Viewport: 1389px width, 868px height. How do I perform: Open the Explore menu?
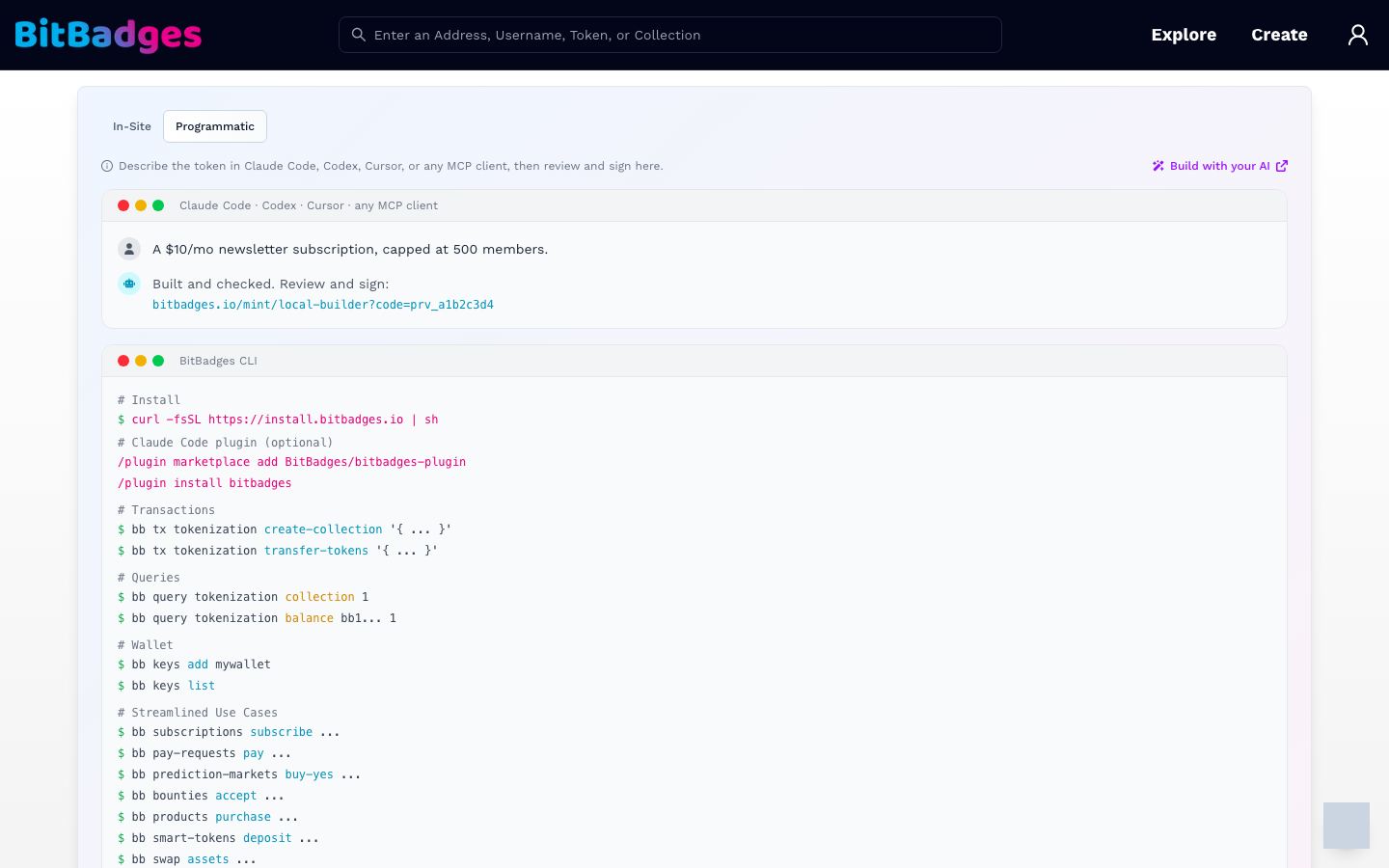point(1184,35)
